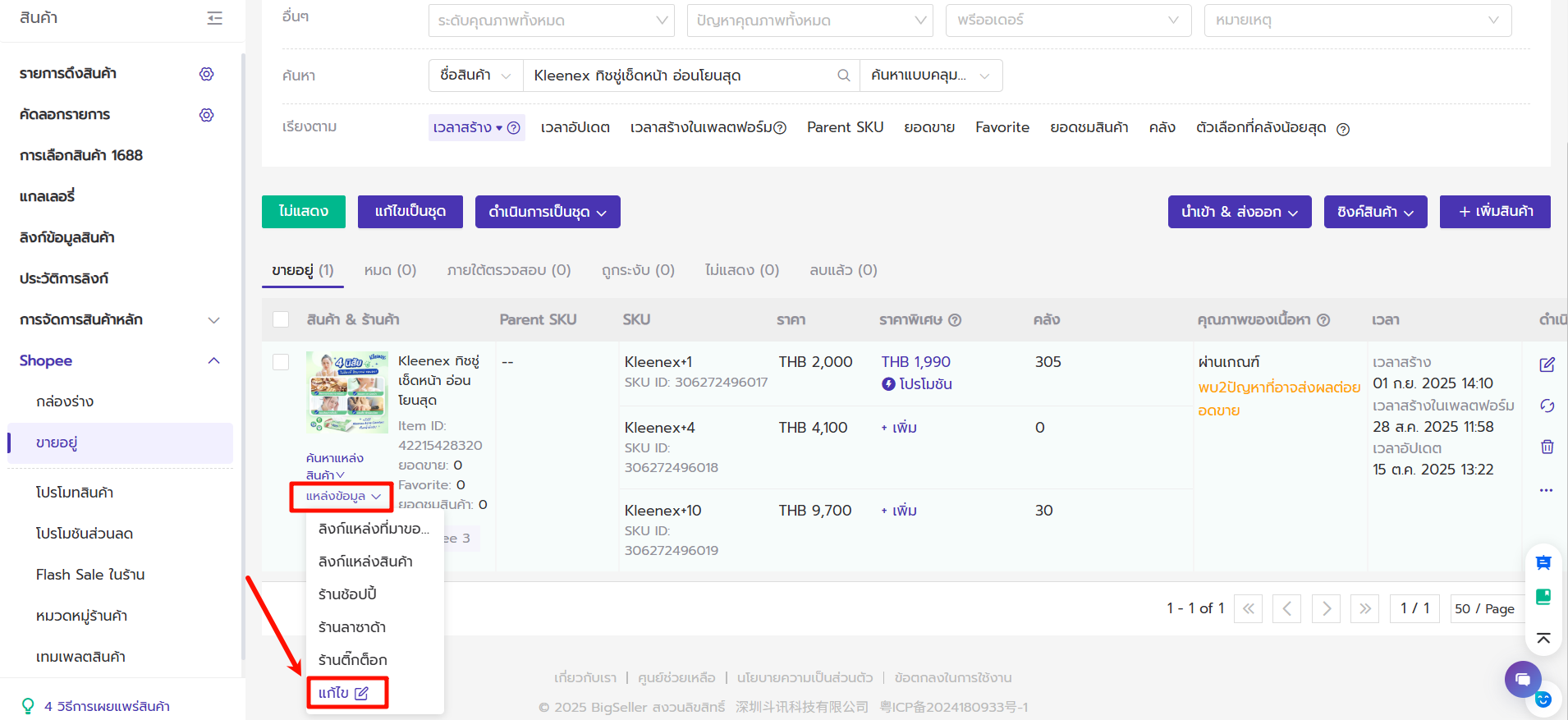Click the scroll-to-top arrow icon
Screen dimensions: 1568x720
[x=1543, y=638]
